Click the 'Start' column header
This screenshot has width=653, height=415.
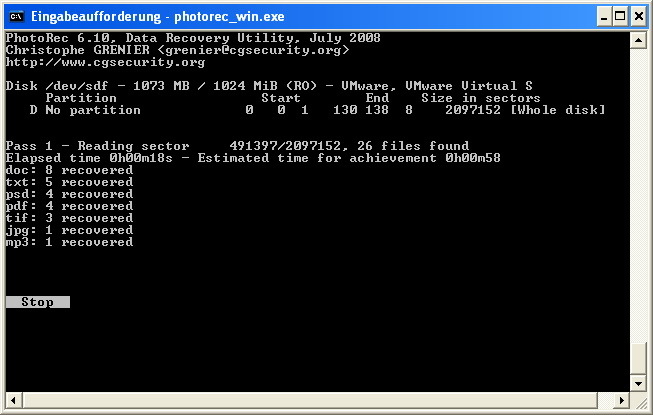click(281, 98)
